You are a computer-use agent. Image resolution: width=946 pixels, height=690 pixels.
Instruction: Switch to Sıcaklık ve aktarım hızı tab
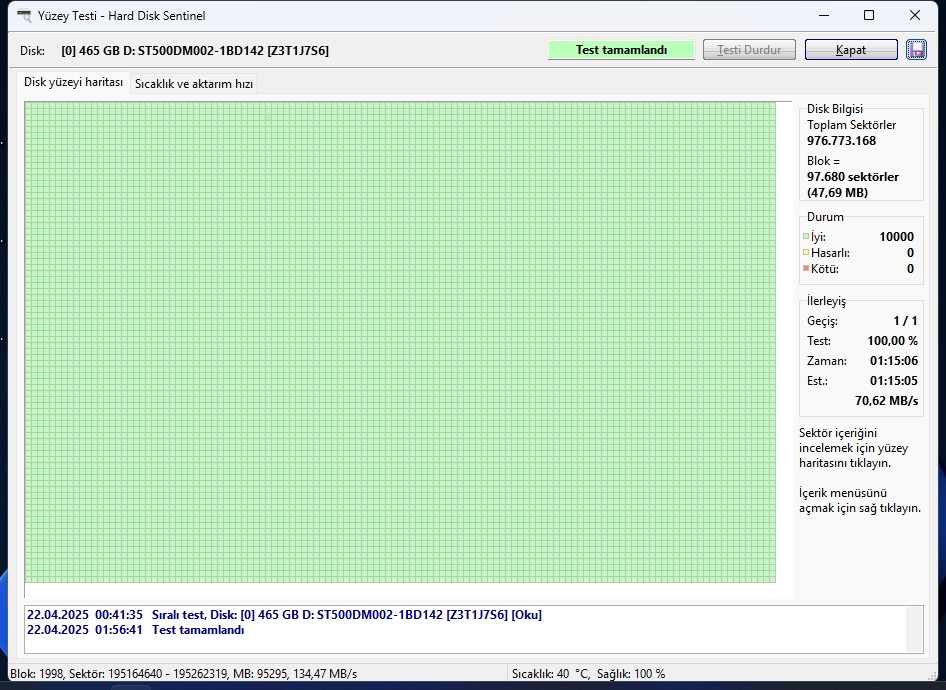(194, 84)
